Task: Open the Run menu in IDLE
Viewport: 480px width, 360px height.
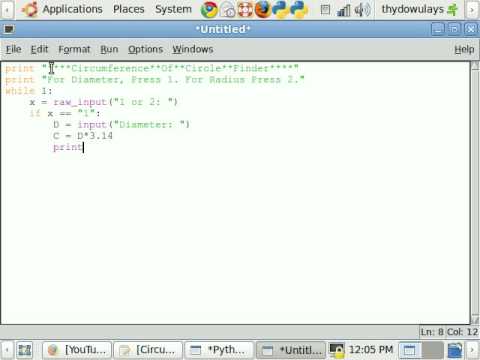Action: pos(109,49)
